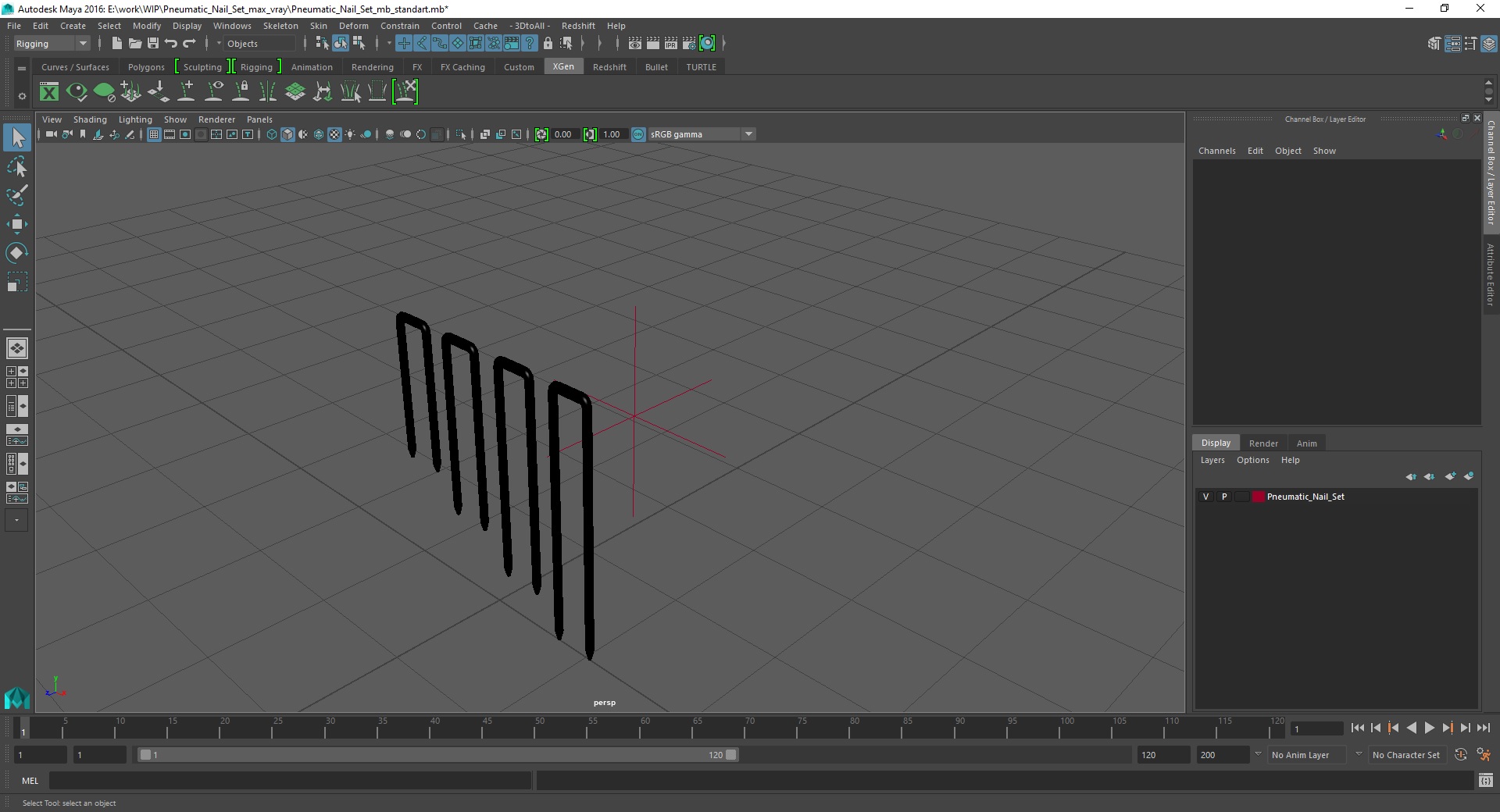Open a scene with folder icon
The width and height of the screenshot is (1500, 812).
134,44
